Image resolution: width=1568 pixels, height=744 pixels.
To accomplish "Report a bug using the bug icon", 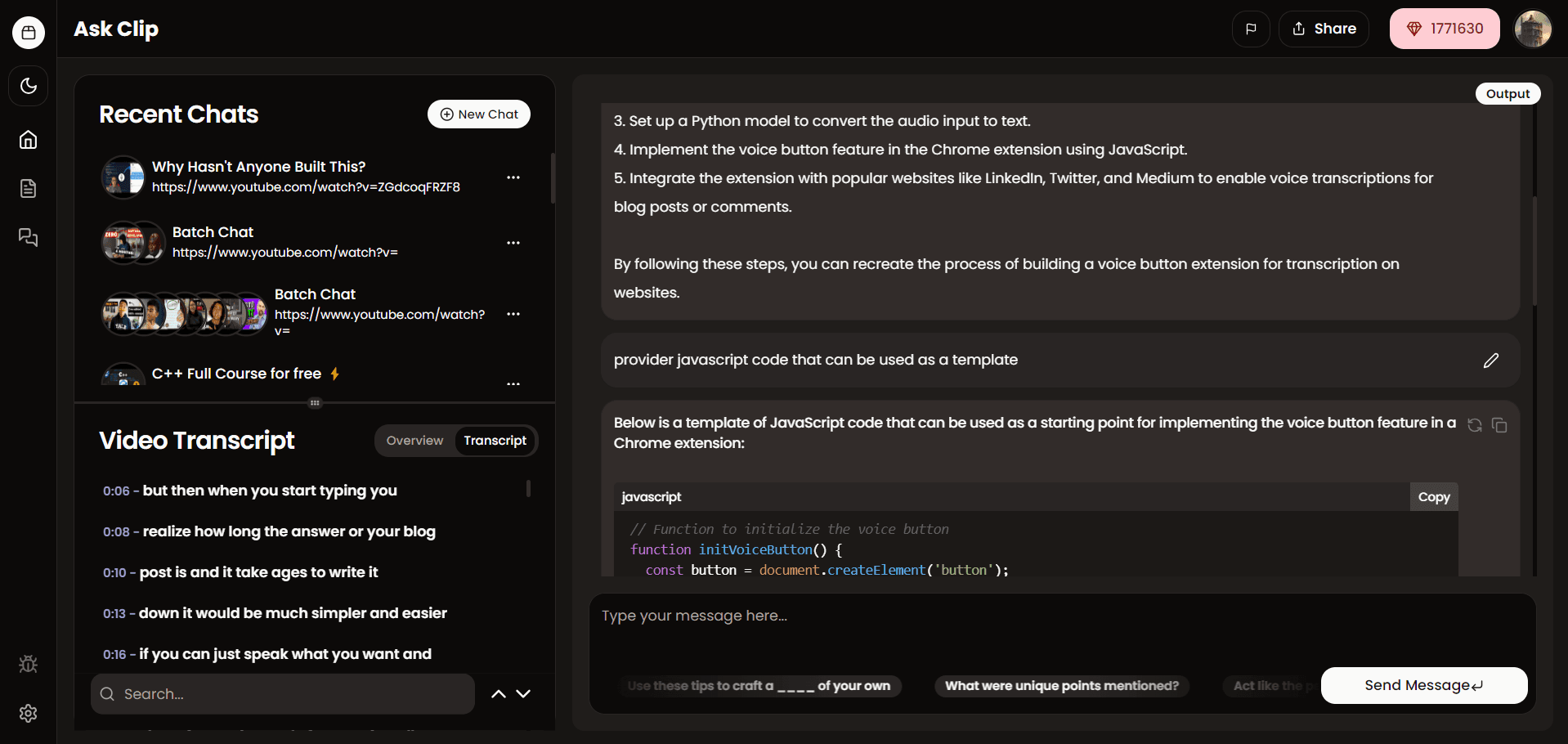I will tap(28, 664).
